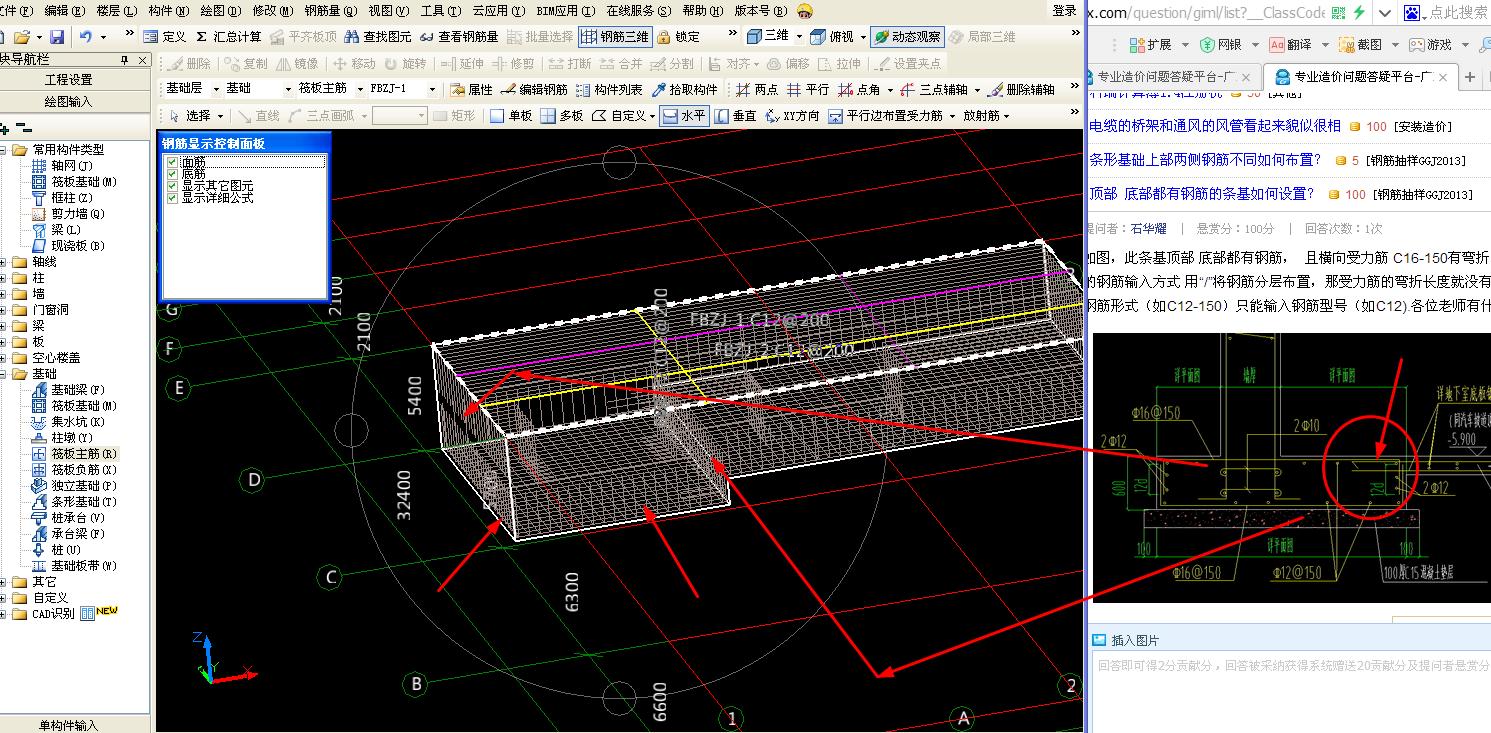Select 条形基础(T) in tree
The image size is (1491, 733).
[74, 502]
